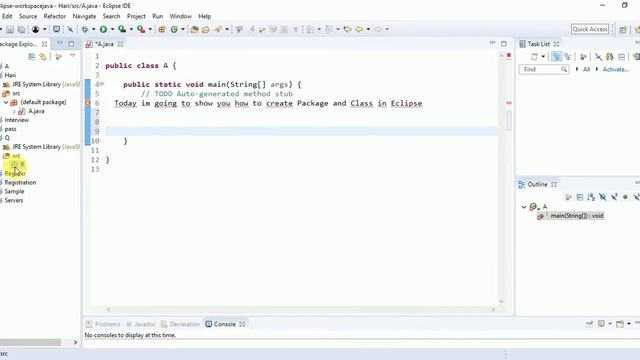This screenshot has height=360, width=640.
Task: Click the editor horizontal scrollbar
Action: point(300,310)
